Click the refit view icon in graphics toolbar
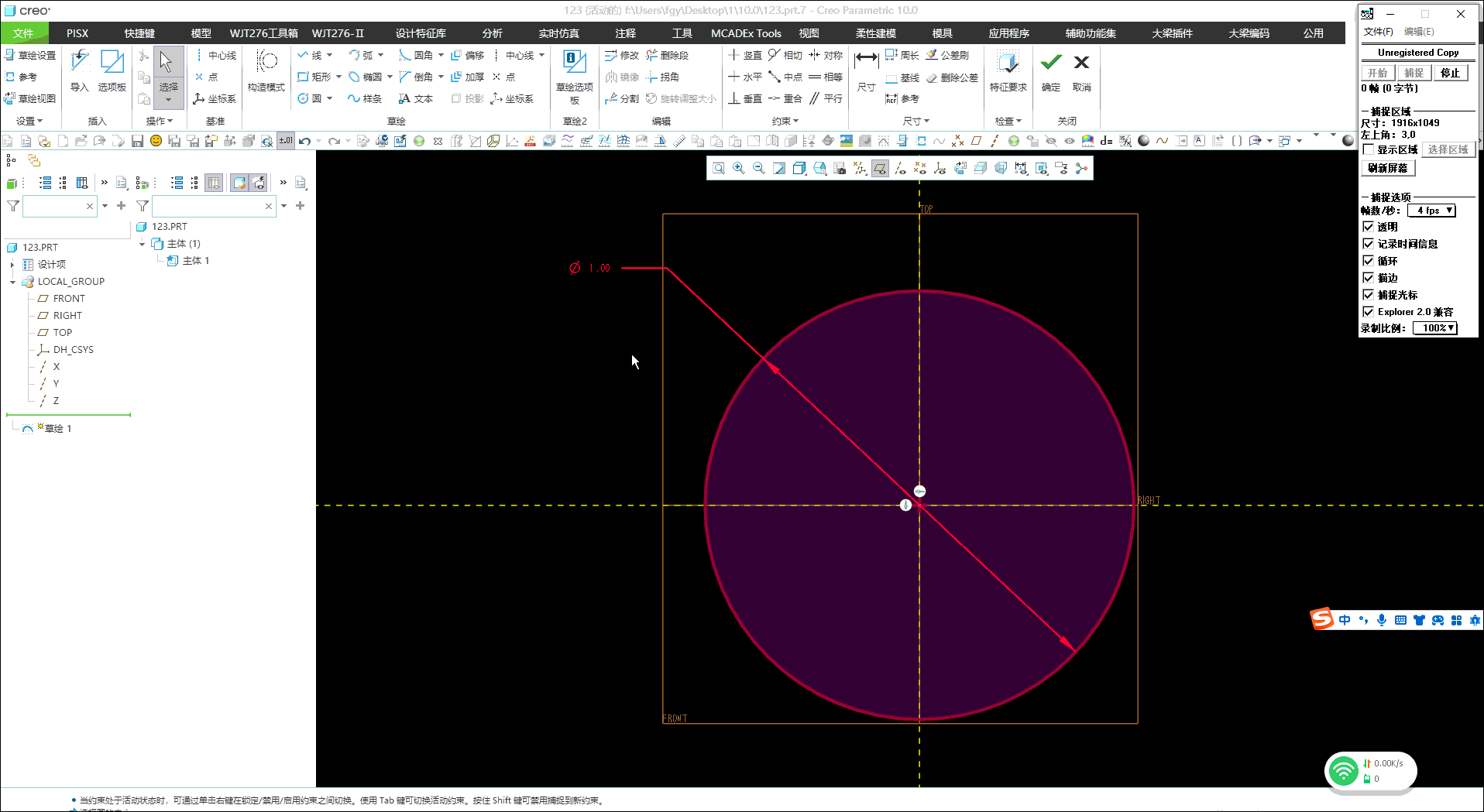This screenshot has width=1484, height=812. (x=719, y=168)
